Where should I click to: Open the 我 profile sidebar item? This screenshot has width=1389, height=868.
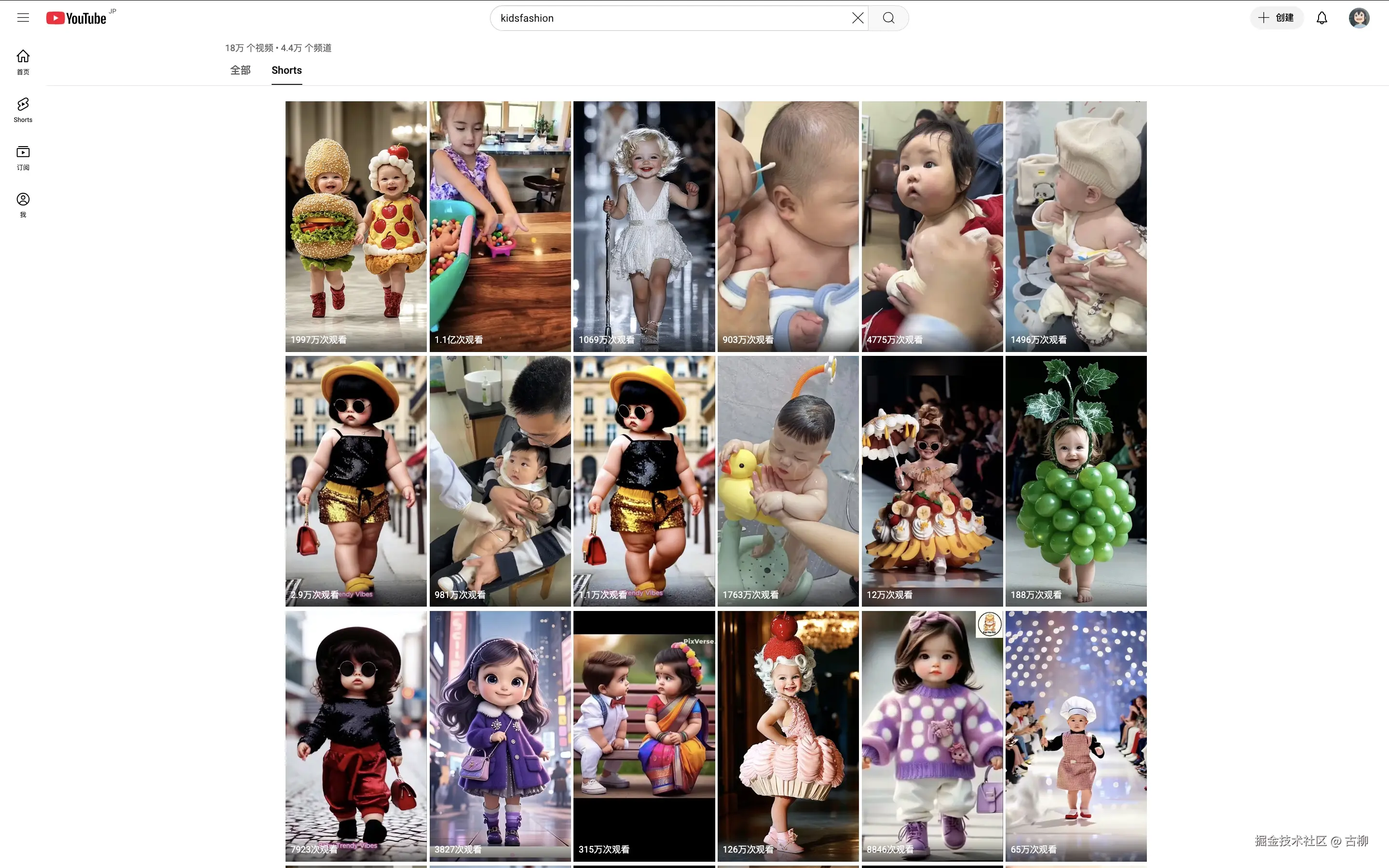pos(23,205)
